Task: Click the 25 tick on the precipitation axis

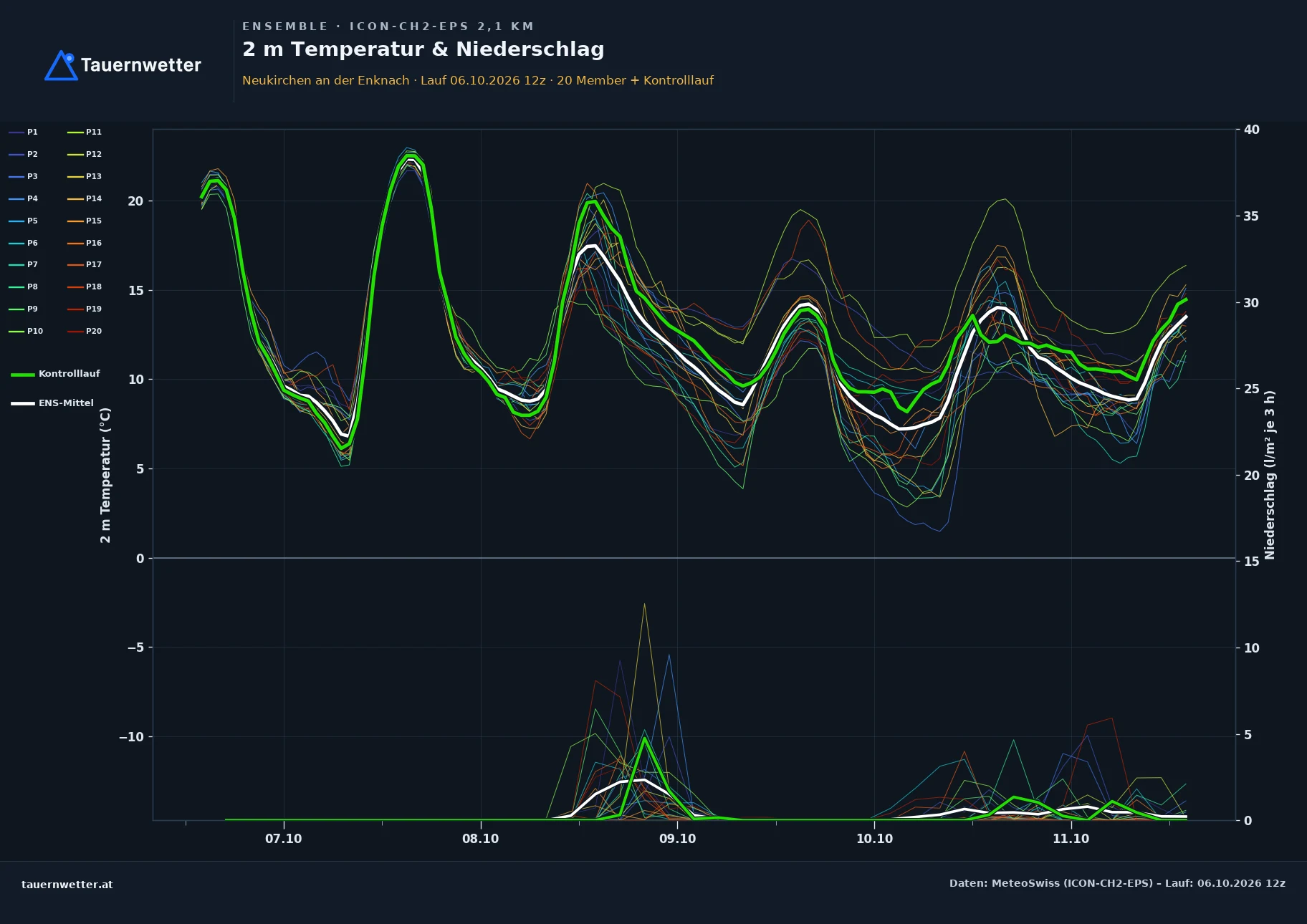Action: click(x=1252, y=389)
